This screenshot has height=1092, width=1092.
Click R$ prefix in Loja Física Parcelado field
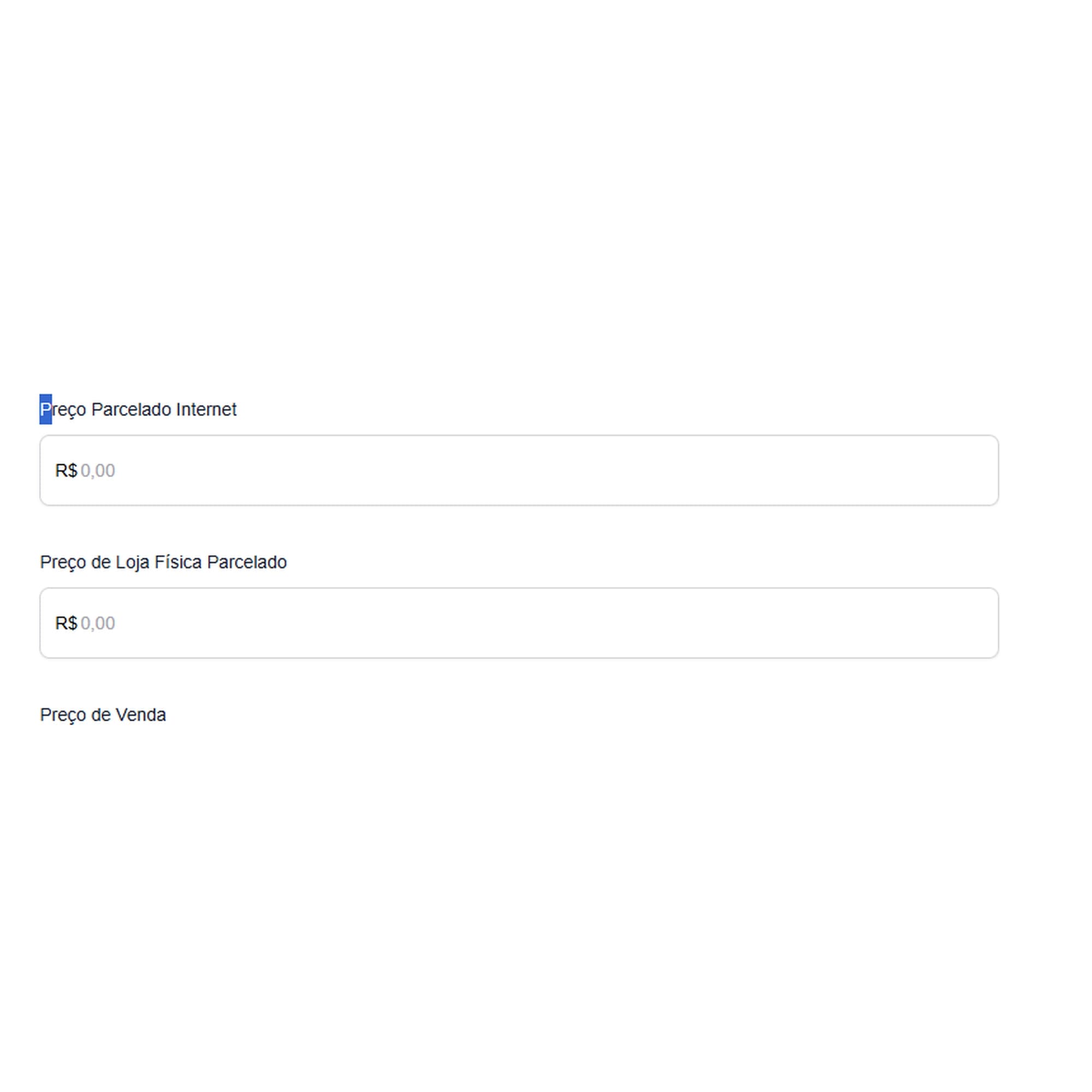(x=66, y=623)
